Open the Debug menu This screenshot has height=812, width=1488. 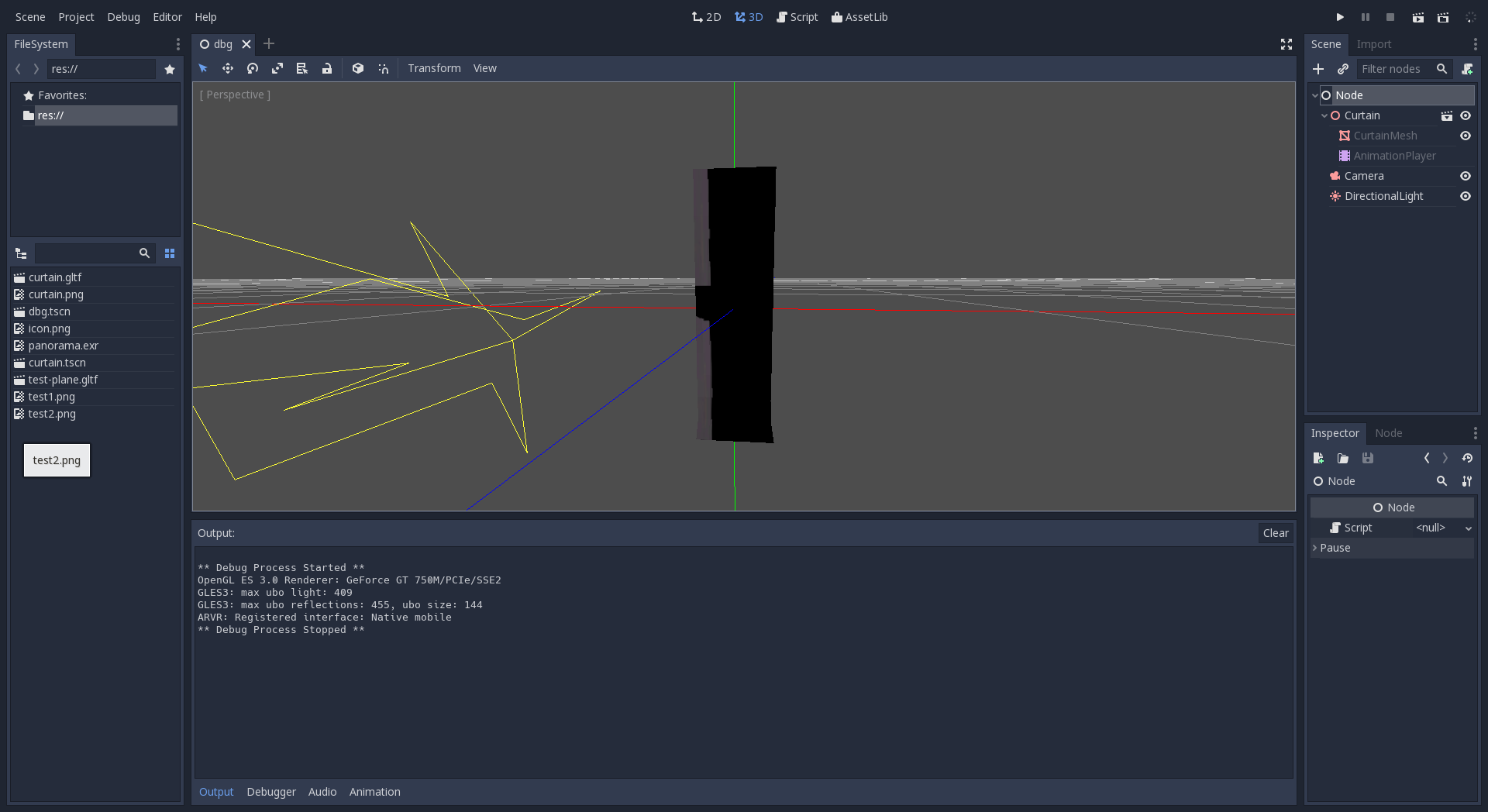(124, 17)
